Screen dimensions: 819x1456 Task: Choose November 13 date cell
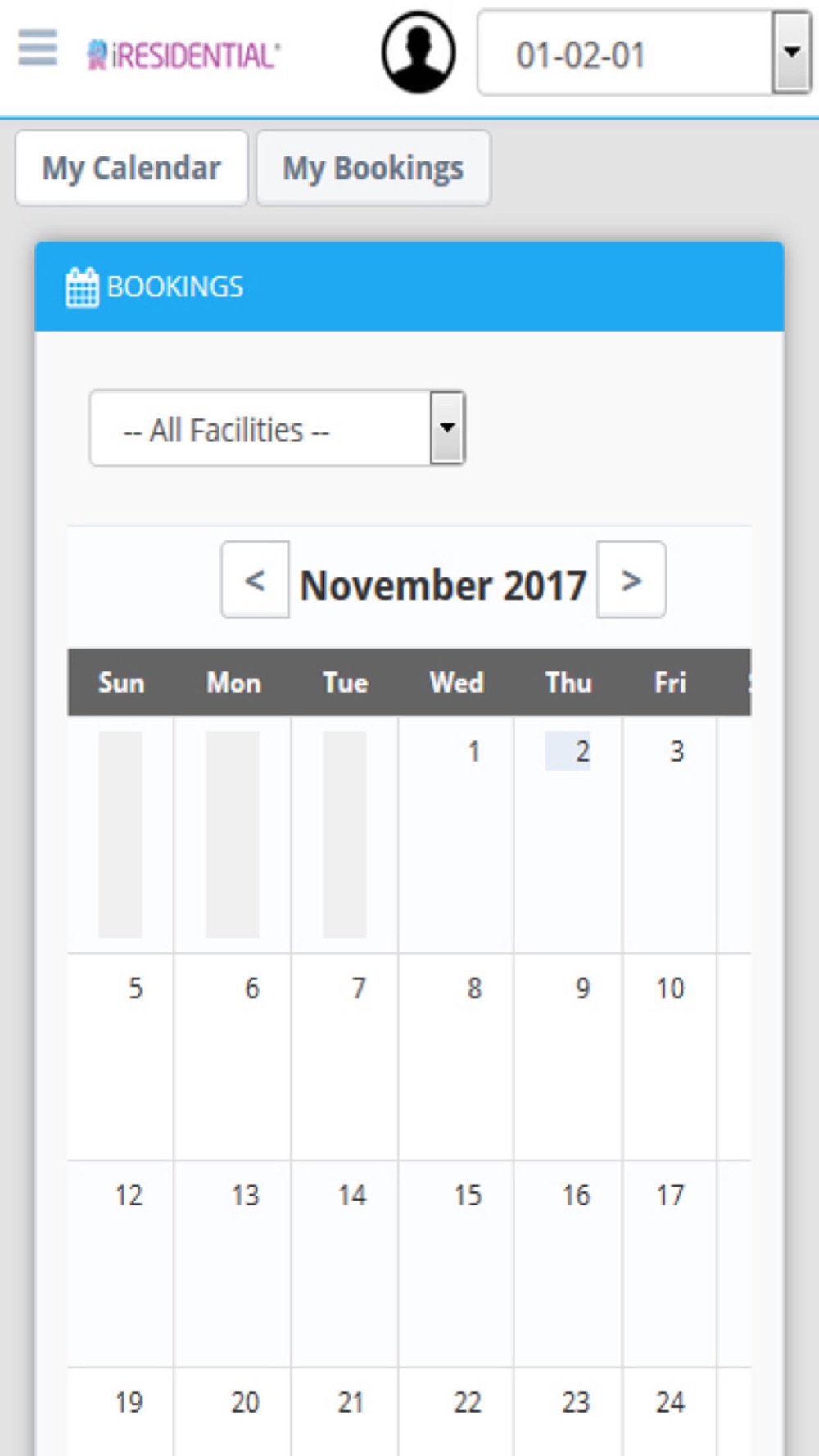[233, 1263]
